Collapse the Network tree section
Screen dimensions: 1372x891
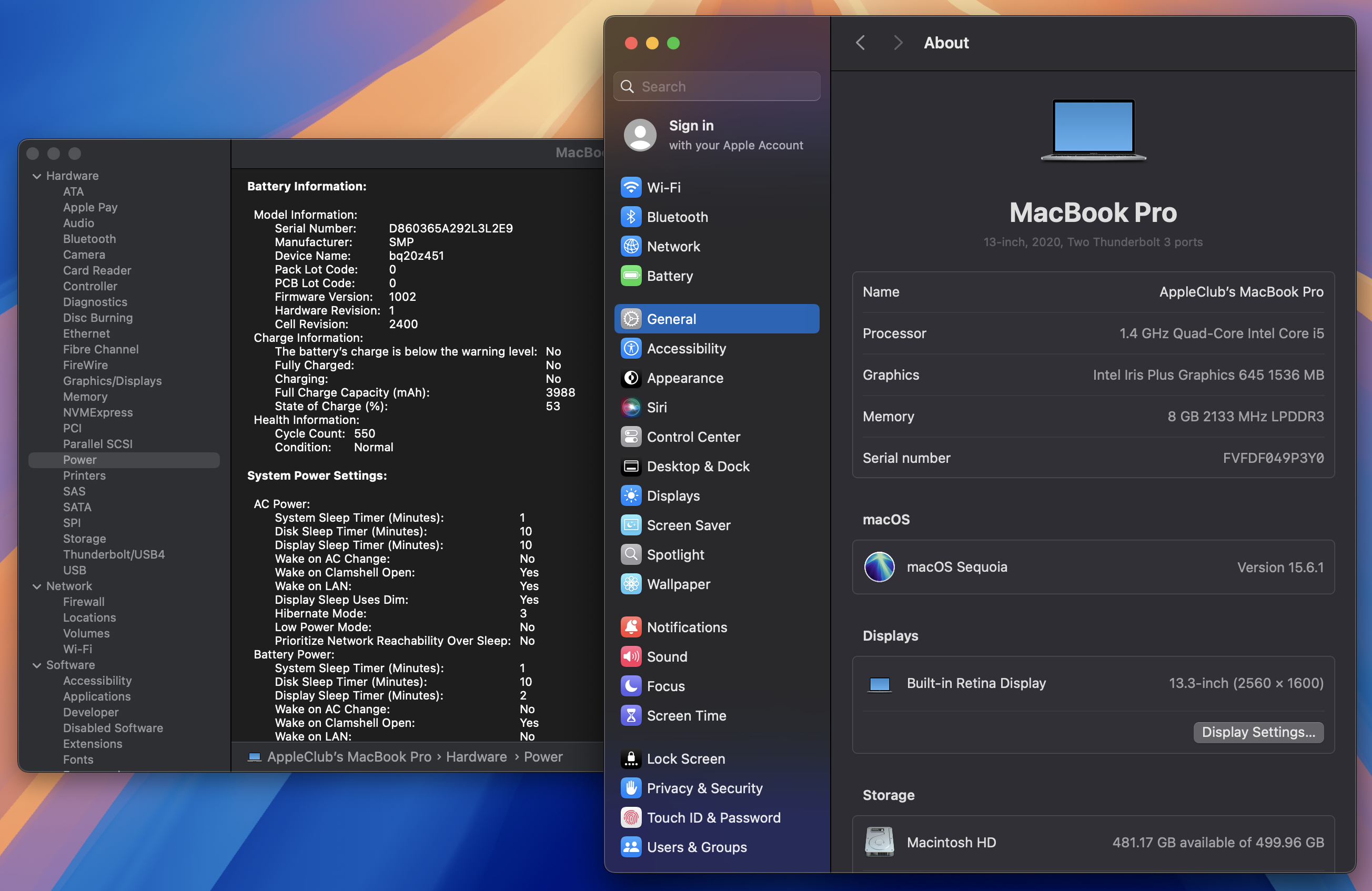point(37,586)
